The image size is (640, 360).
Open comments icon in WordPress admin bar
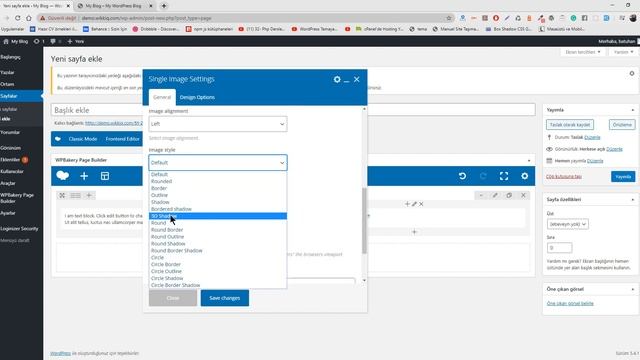coord(53,41)
